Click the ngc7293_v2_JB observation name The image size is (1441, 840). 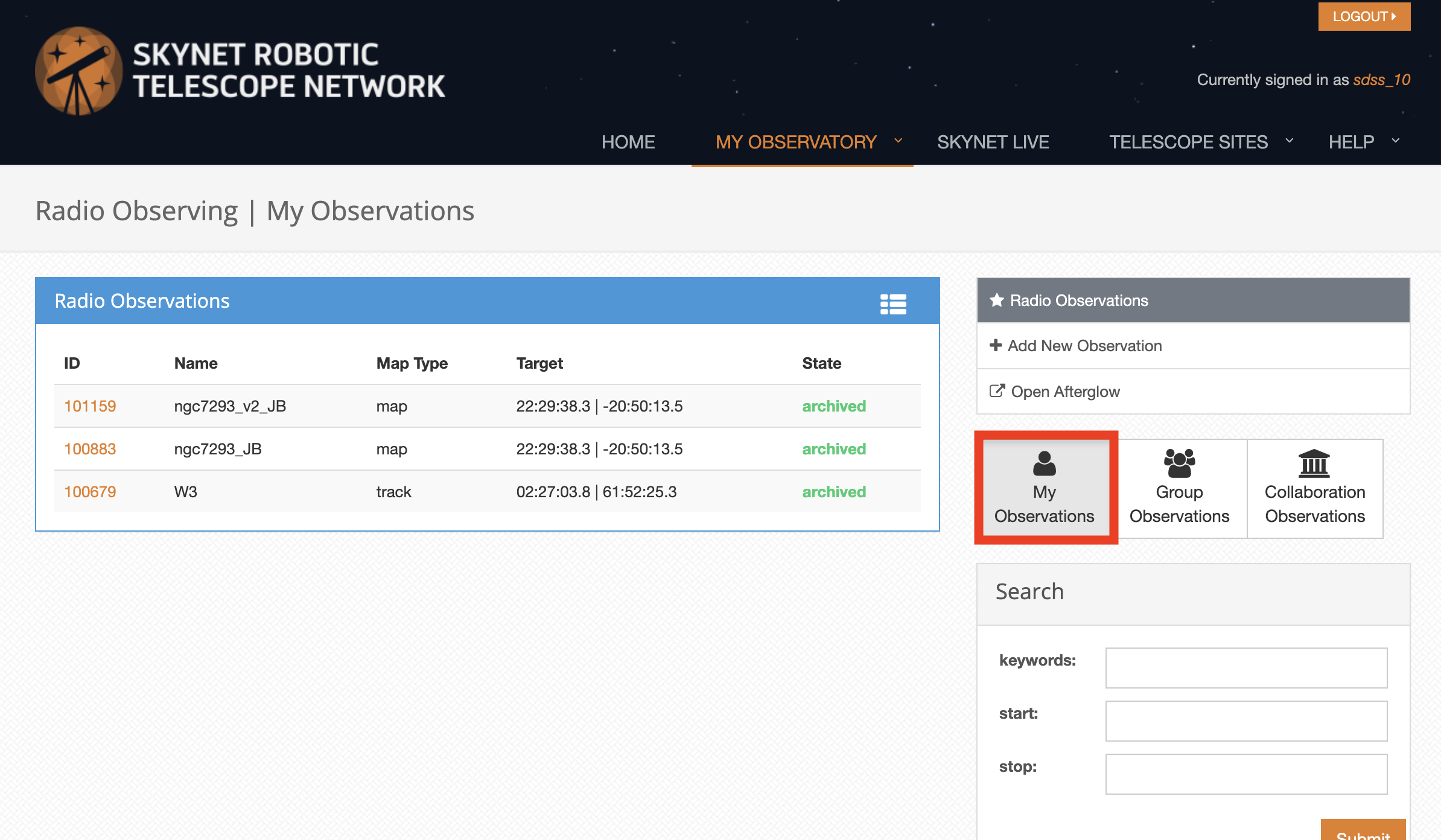tap(230, 406)
